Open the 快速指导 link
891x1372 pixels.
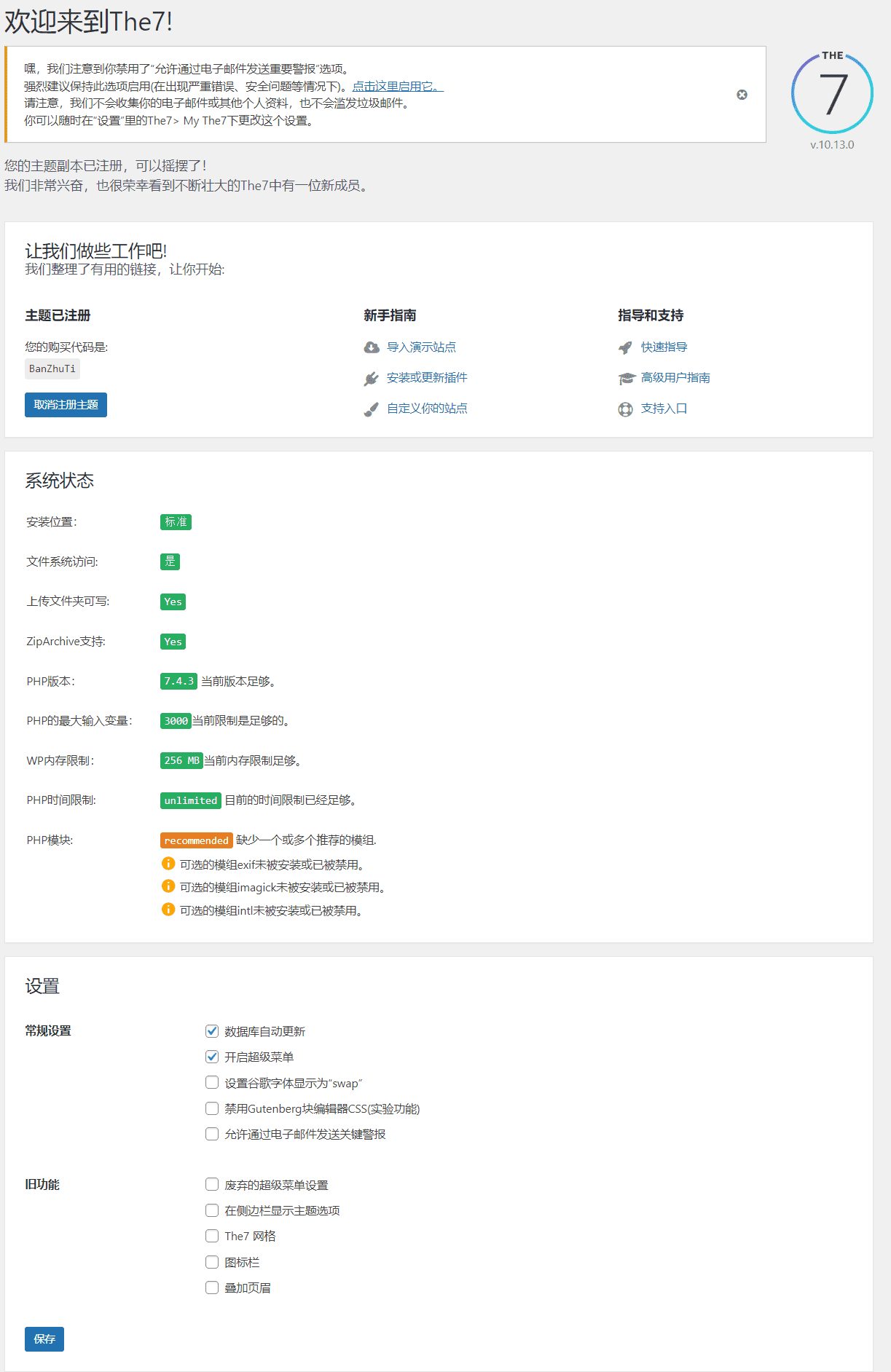click(664, 347)
